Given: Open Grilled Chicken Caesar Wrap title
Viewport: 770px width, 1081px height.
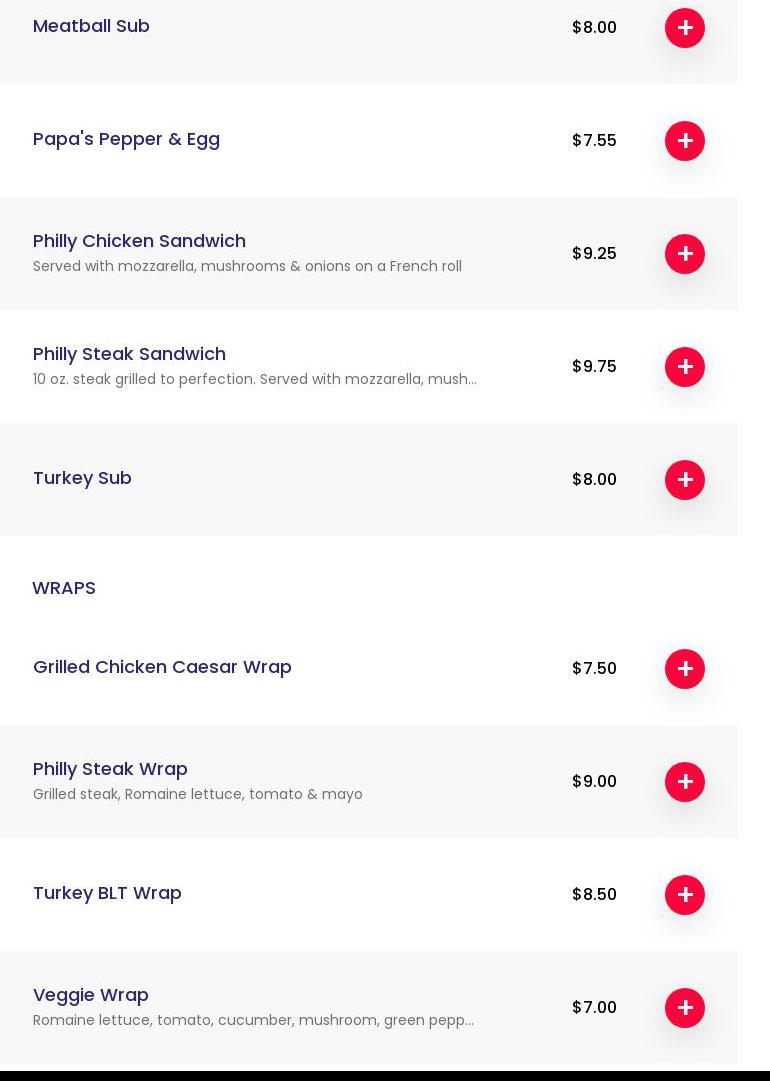Looking at the screenshot, I should [x=162, y=667].
